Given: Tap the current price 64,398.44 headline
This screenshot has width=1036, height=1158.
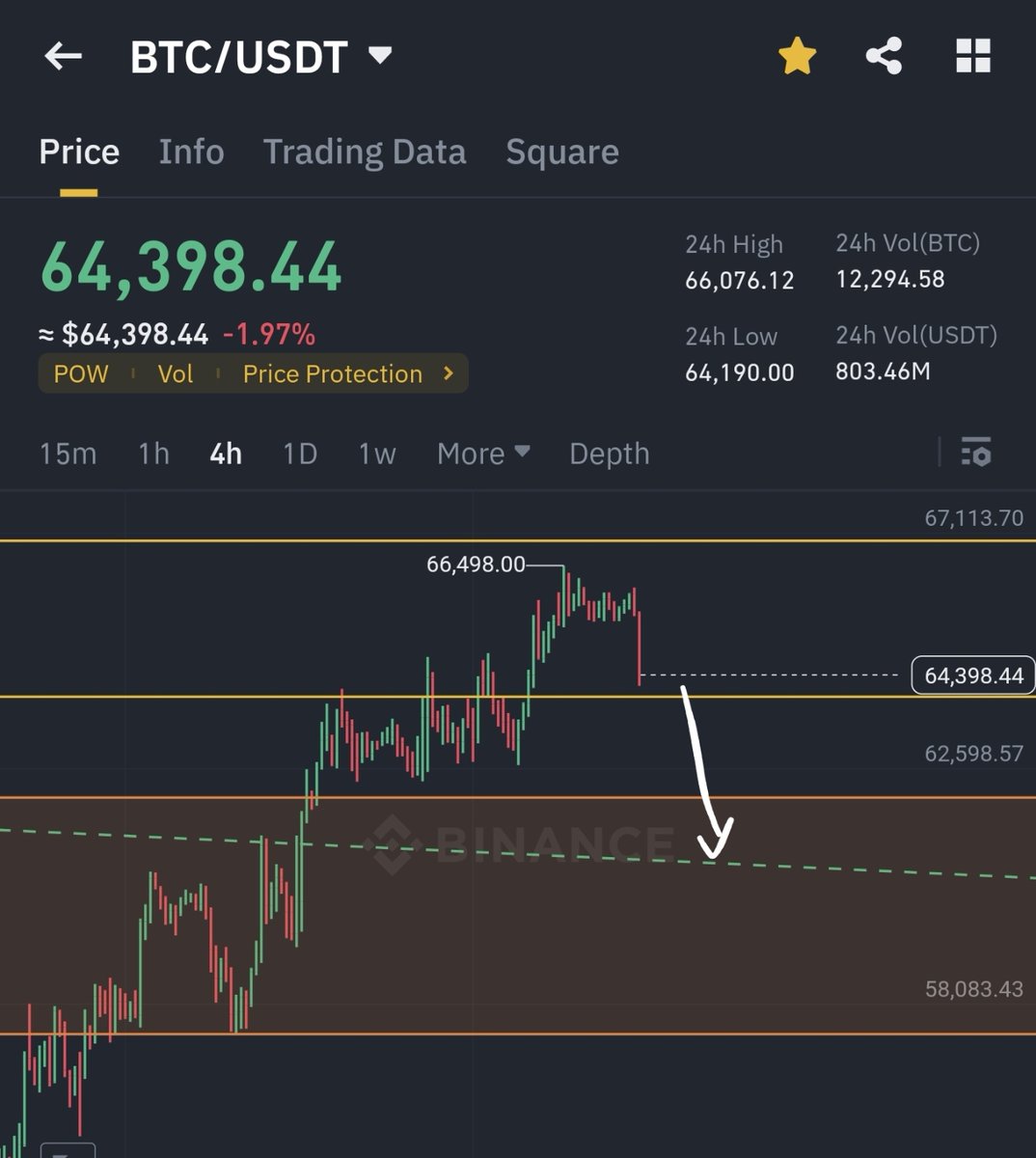Looking at the screenshot, I should pyautogui.click(x=191, y=266).
